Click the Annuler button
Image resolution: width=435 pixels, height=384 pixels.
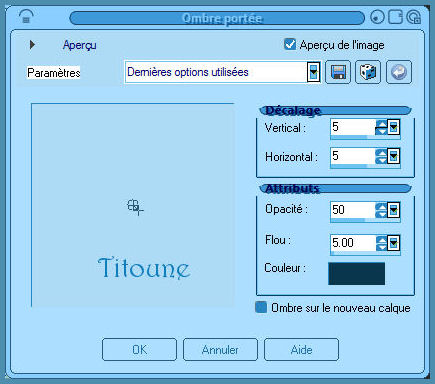point(220,349)
